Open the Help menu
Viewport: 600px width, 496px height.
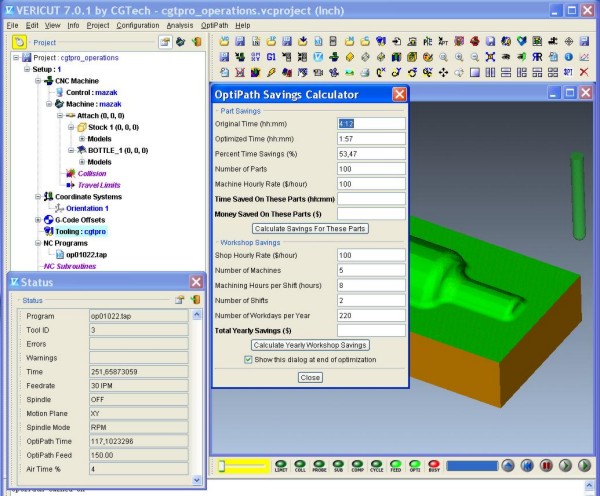point(243,25)
